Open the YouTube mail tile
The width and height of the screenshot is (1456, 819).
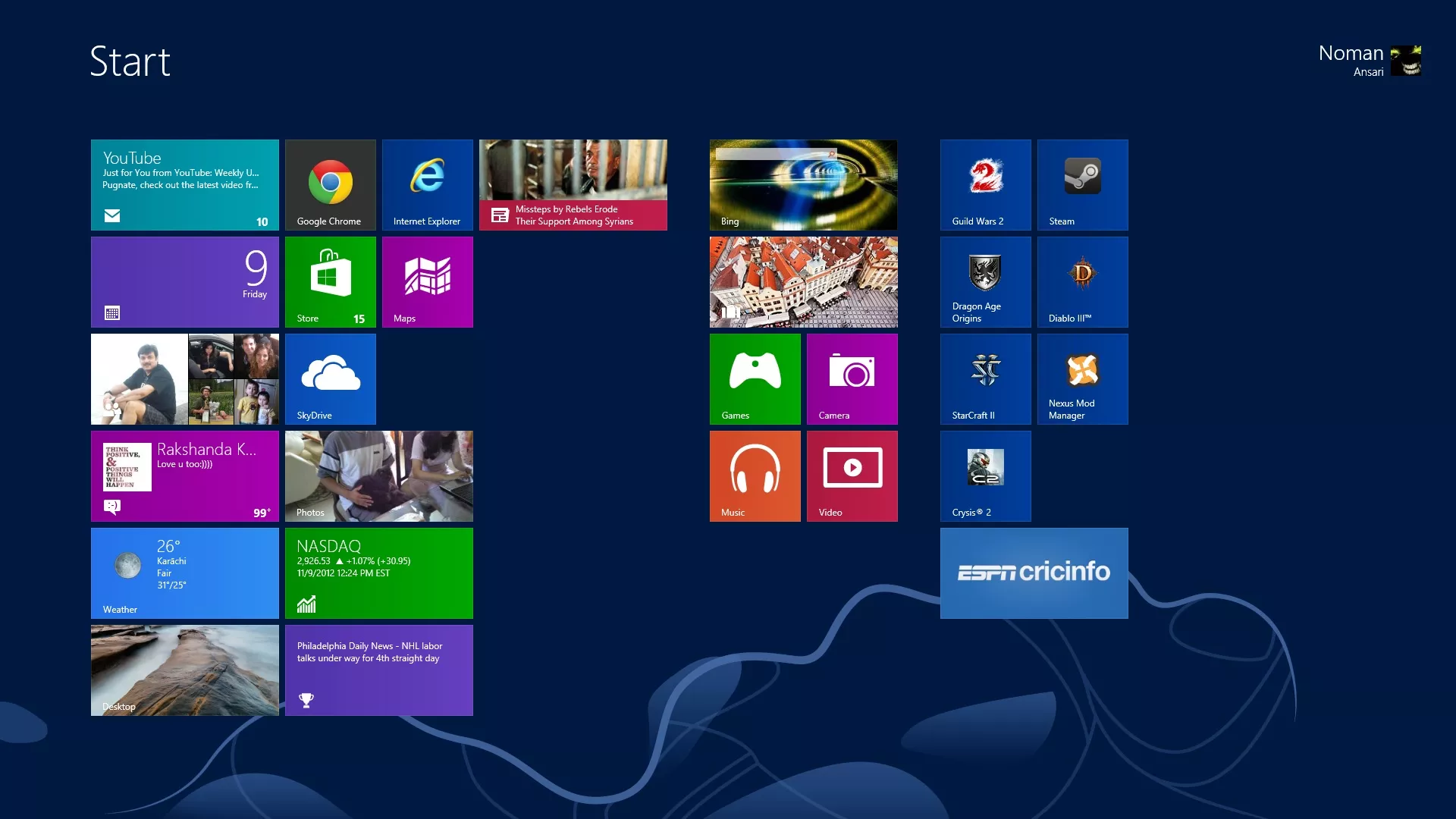(x=185, y=185)
